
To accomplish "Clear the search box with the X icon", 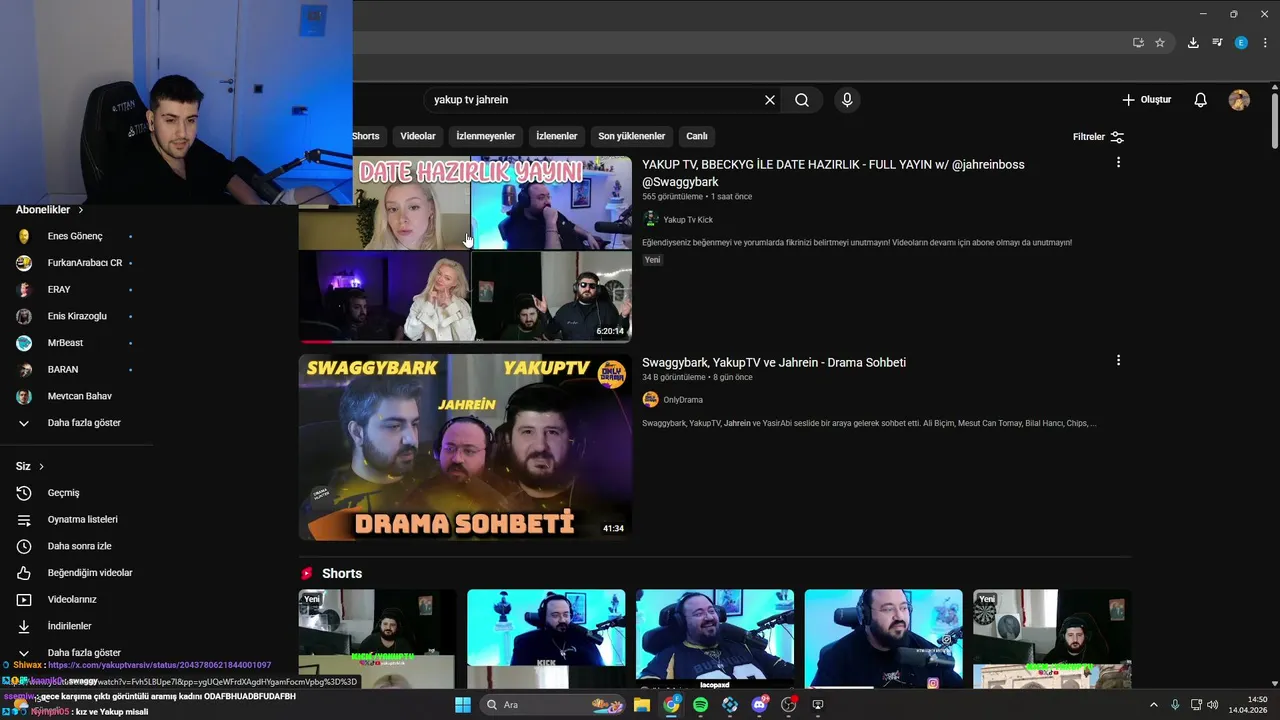I will [770, 100].
